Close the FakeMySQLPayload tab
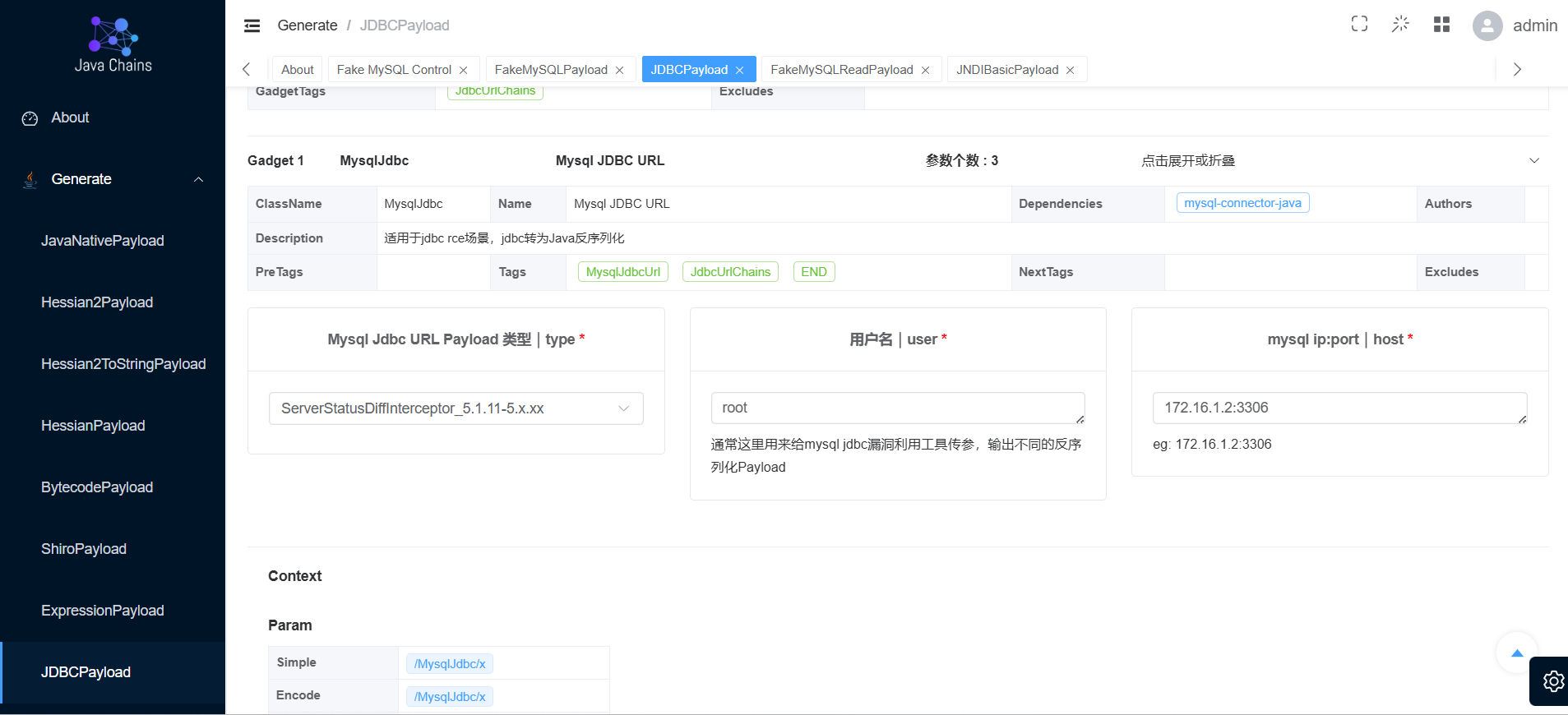 point(620,70)
